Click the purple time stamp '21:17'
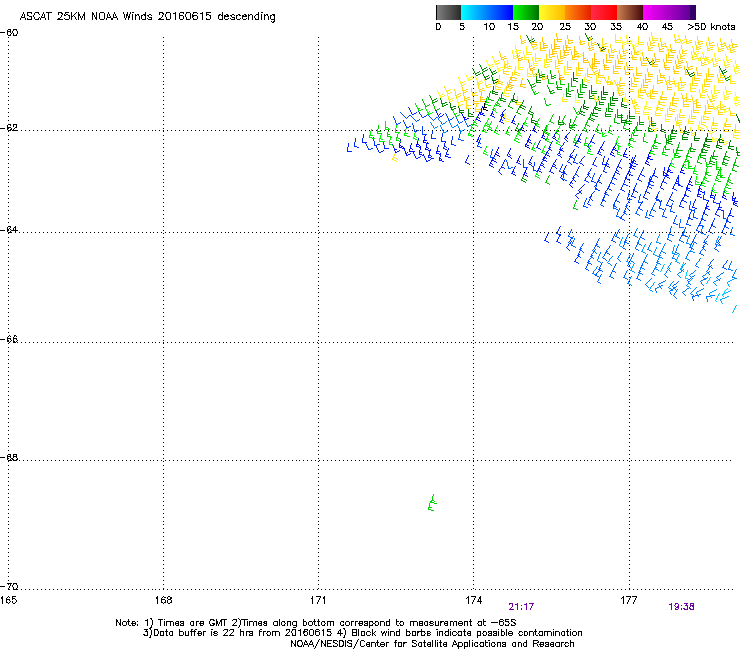 pos(521,607)
